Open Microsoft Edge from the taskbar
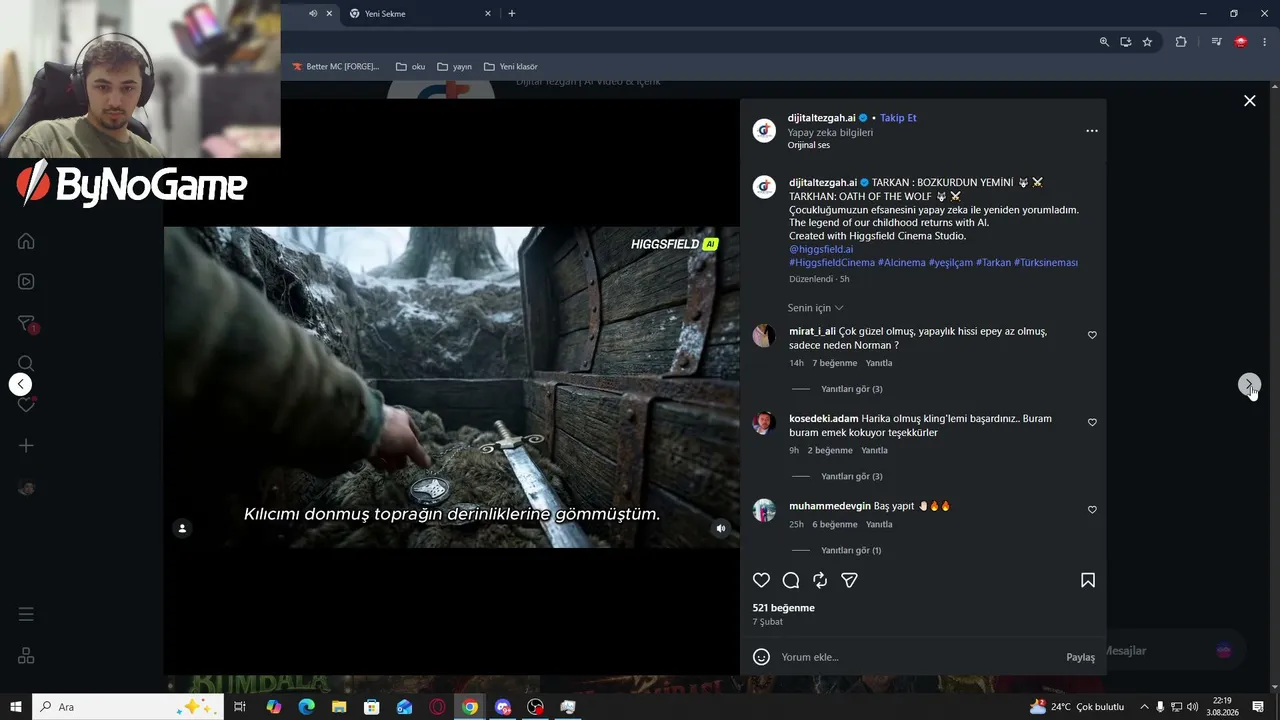 click(x=306, y=707)
